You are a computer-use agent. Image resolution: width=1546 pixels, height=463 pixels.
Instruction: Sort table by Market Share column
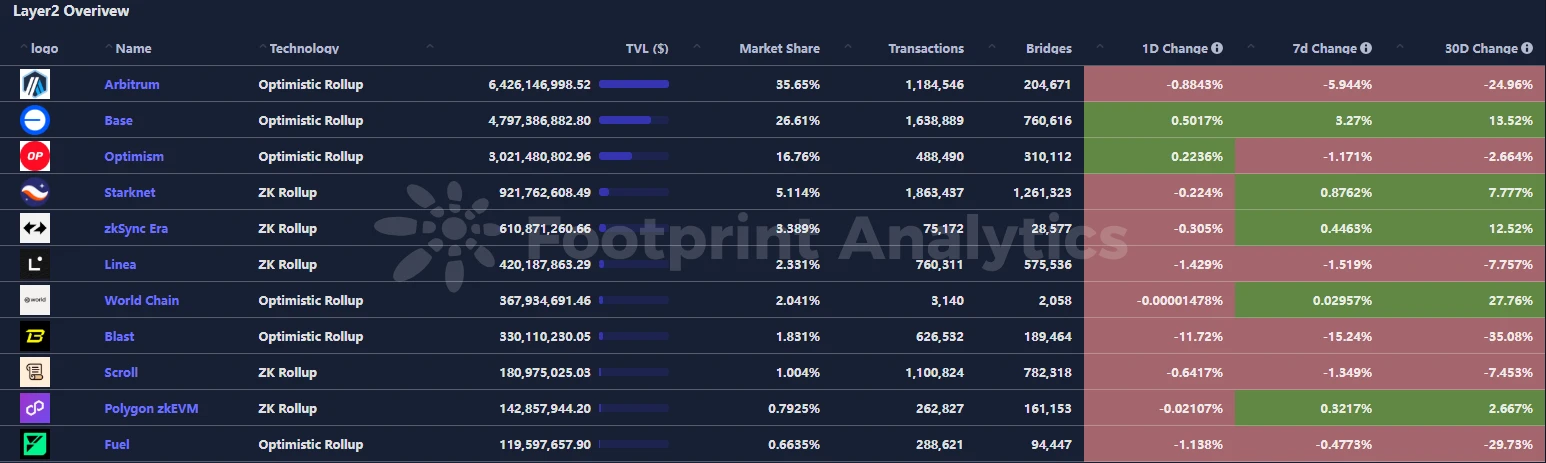coord(779,48)
